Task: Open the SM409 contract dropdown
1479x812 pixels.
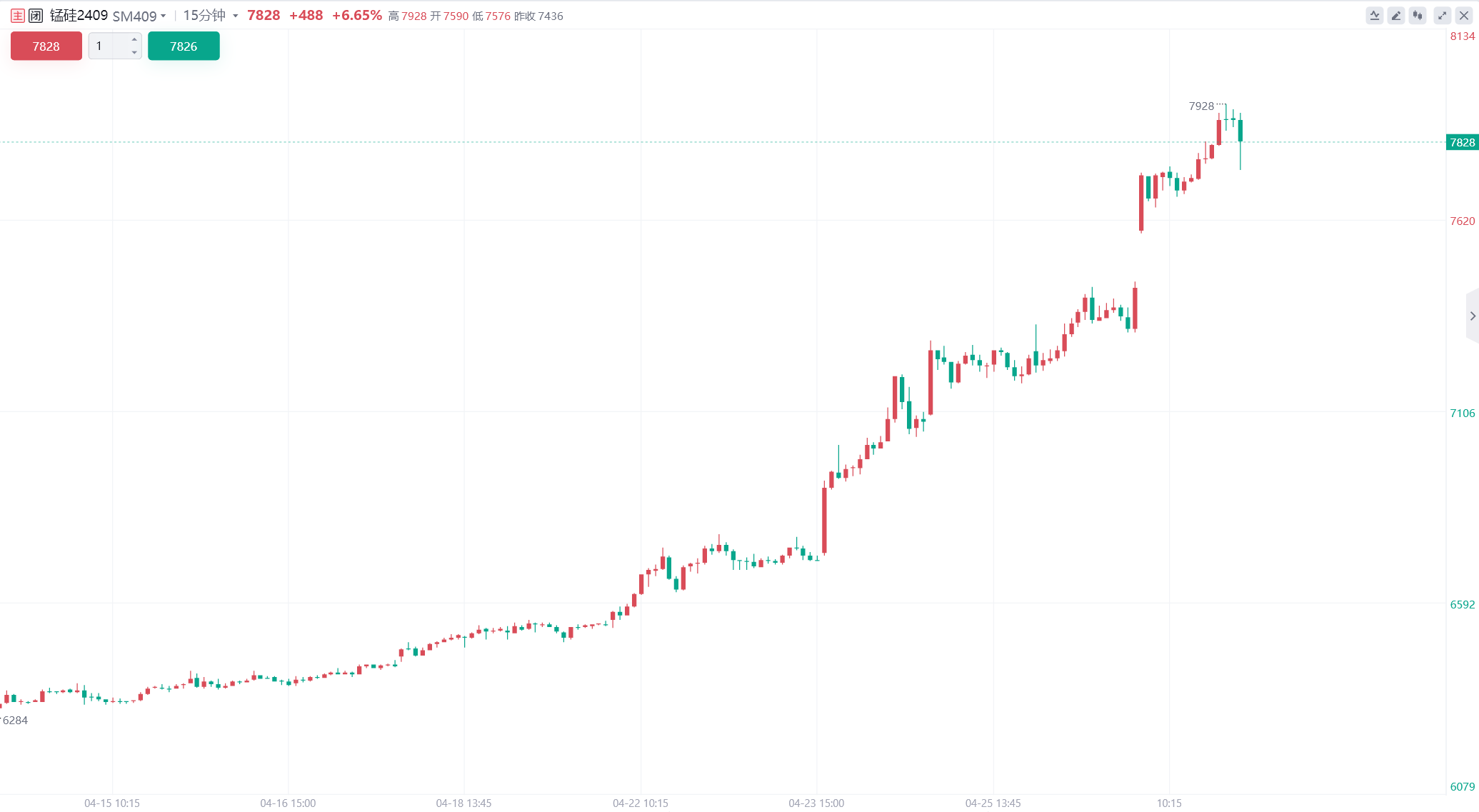Action: coord(139,16)
